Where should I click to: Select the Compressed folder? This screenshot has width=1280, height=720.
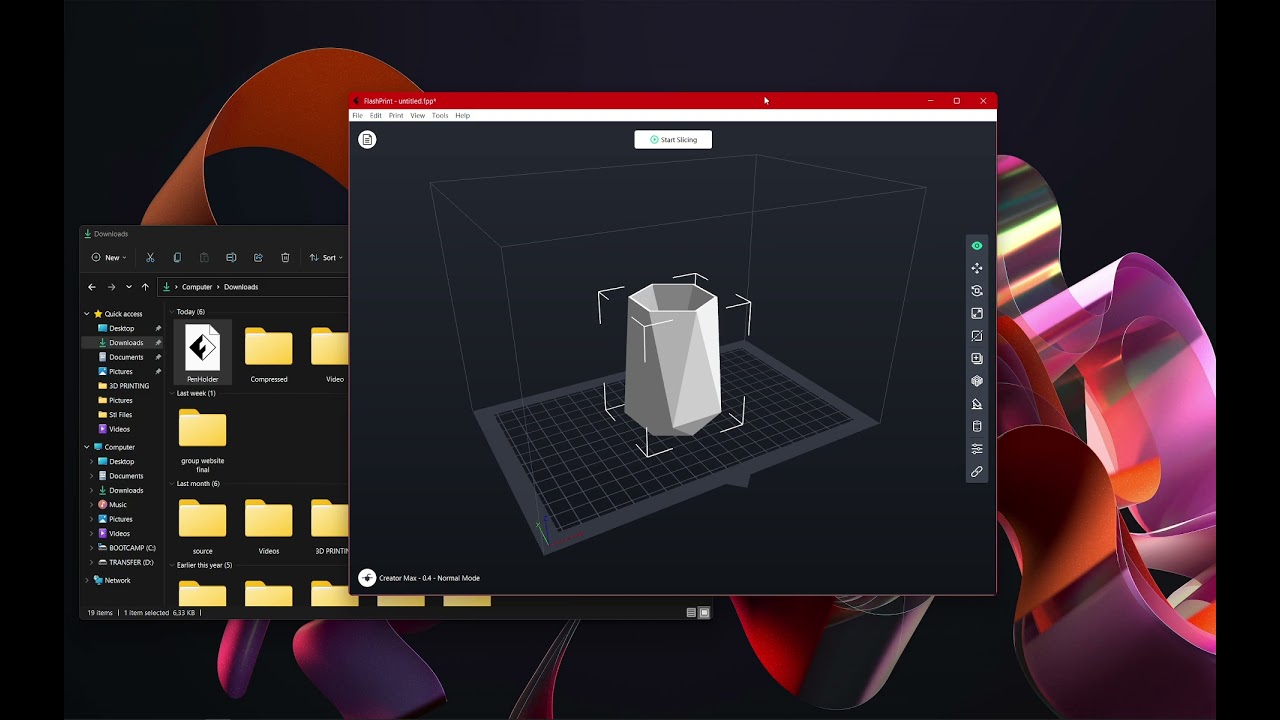coord(269,353)
